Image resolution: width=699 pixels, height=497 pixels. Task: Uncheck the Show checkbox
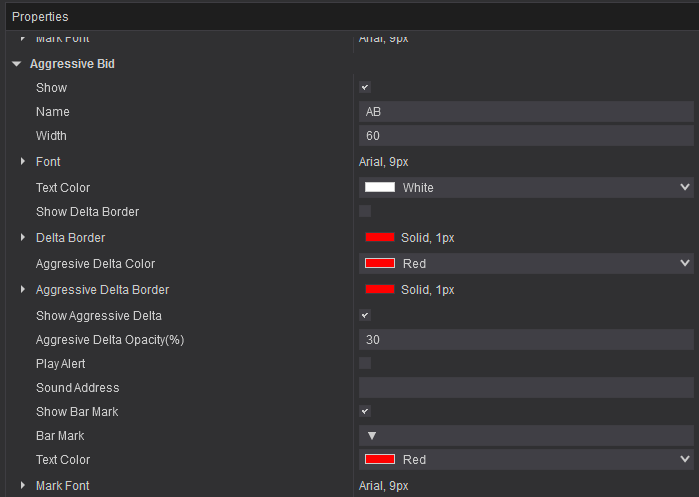[x=365, y=88]
